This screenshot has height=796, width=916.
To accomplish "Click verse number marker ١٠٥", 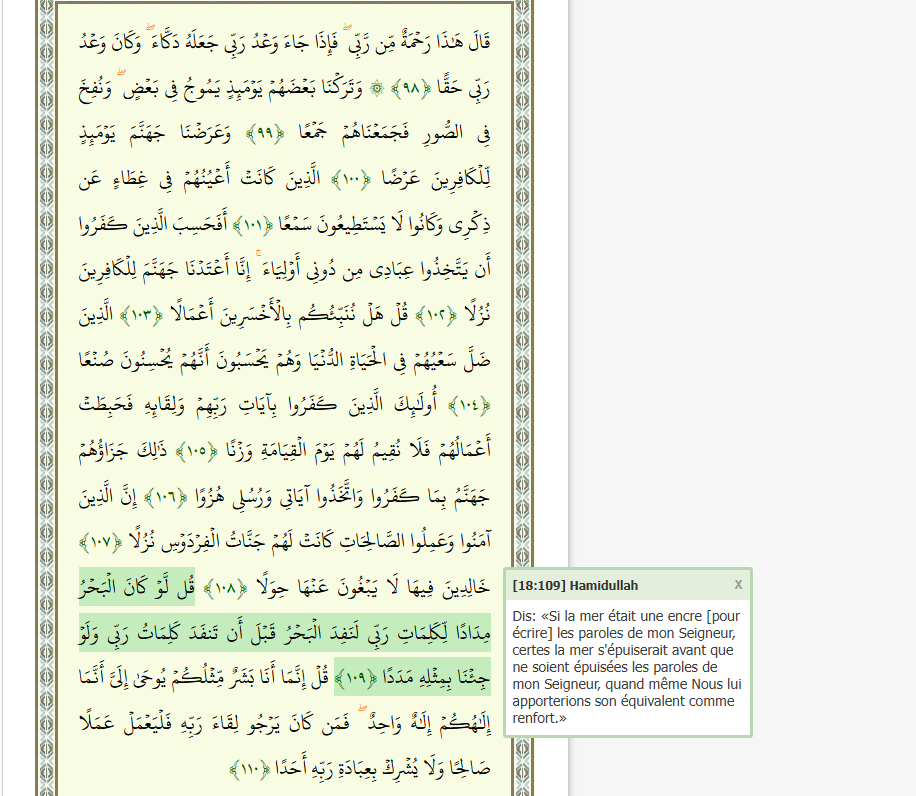I will tap(196, 450).
